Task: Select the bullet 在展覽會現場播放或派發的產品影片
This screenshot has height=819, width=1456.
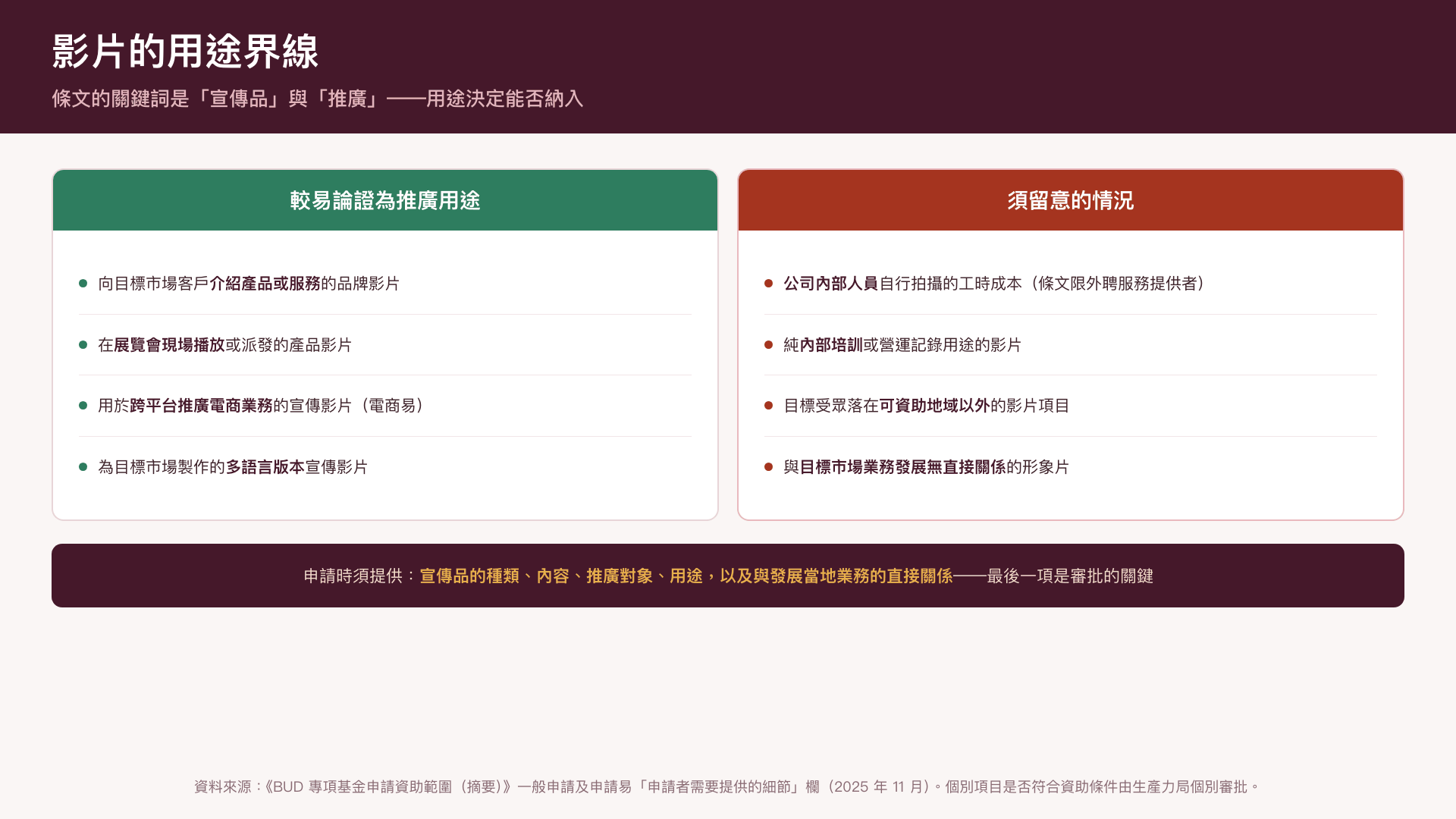Action: pos(225,345)
